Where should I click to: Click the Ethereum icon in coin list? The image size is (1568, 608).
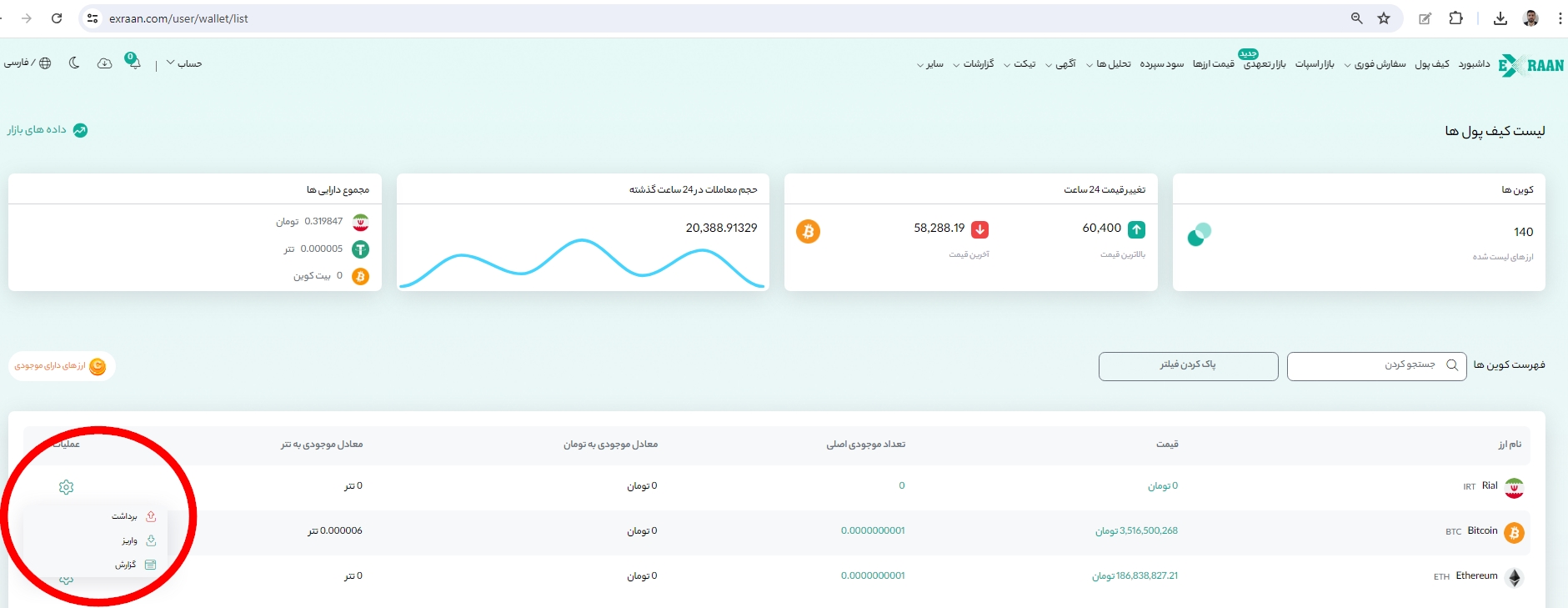pos(1514,577)
